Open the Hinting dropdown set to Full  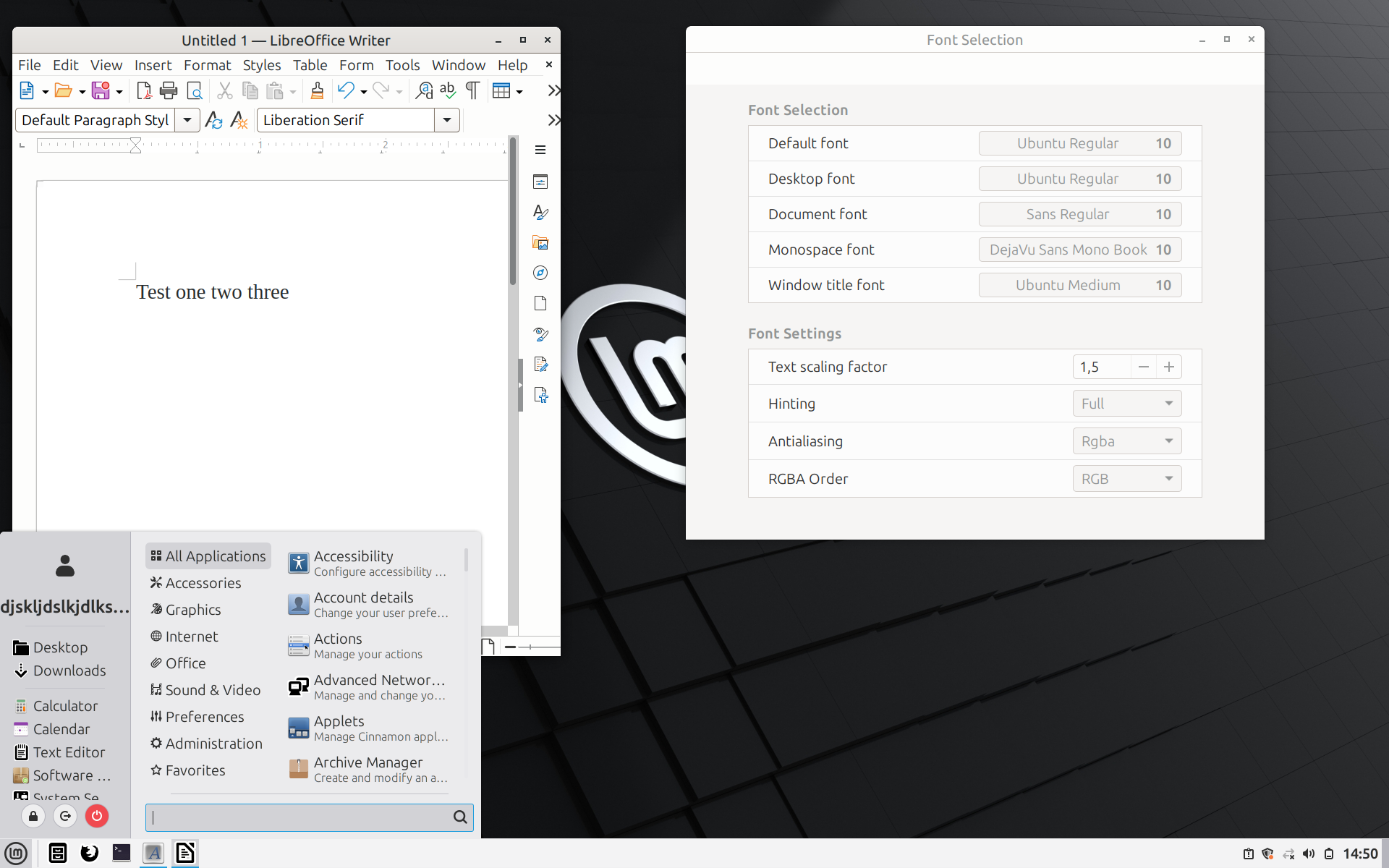pyautogui.click(x=1126, y=404)
